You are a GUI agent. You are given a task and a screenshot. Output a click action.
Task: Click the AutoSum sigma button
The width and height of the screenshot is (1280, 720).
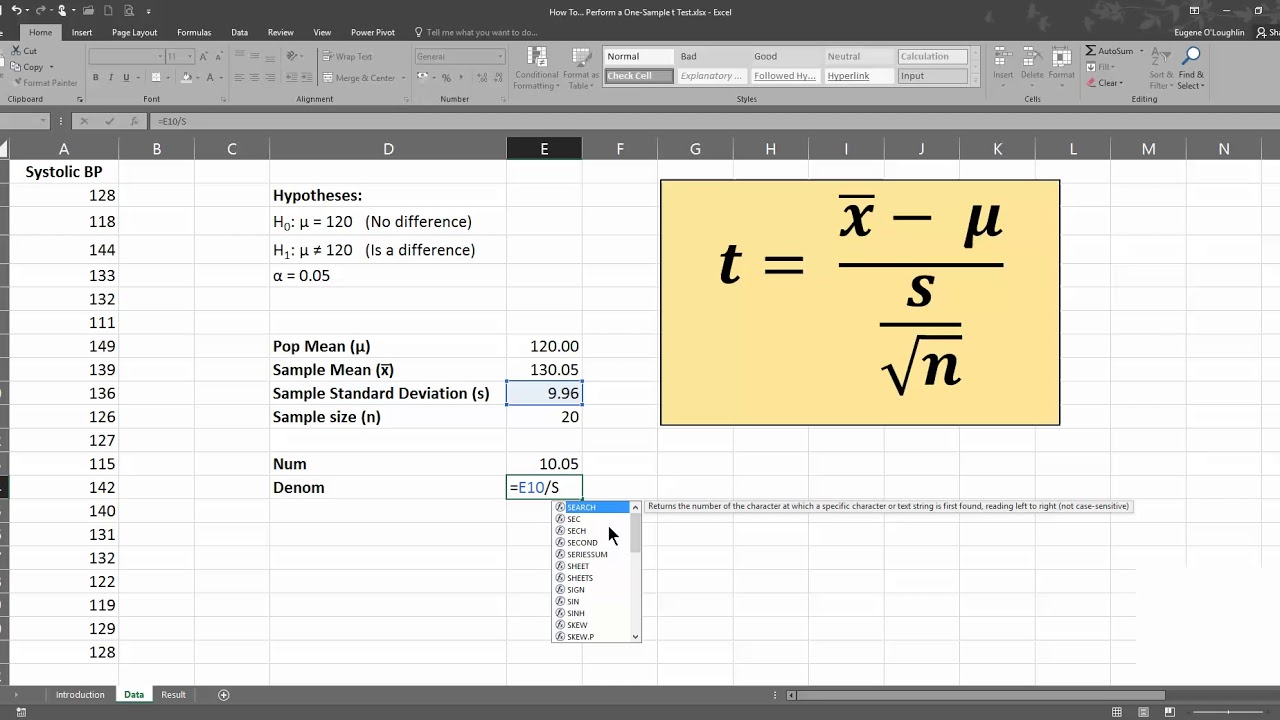(1110, 51)
